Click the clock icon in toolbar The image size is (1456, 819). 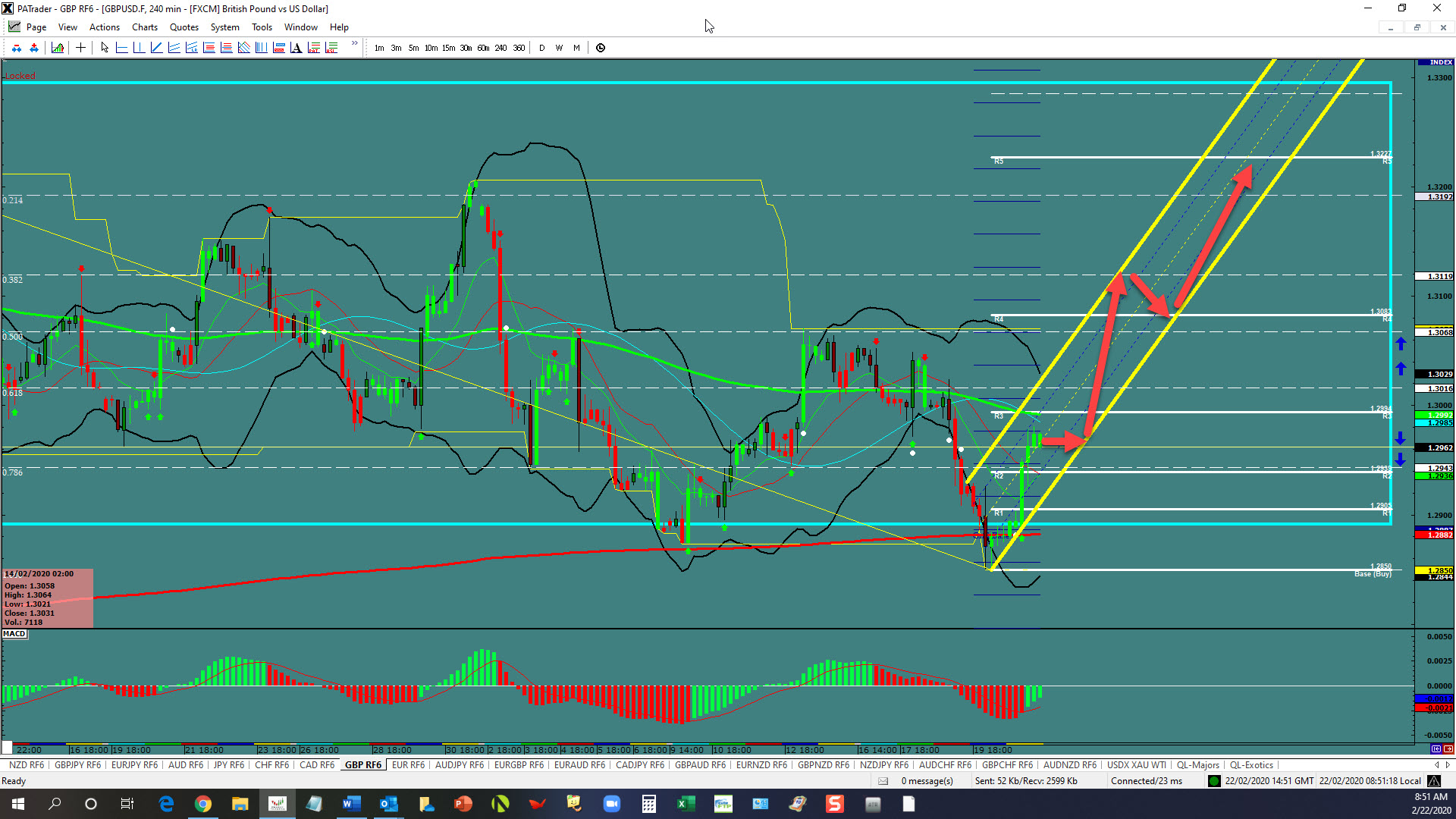pos(601,48)
